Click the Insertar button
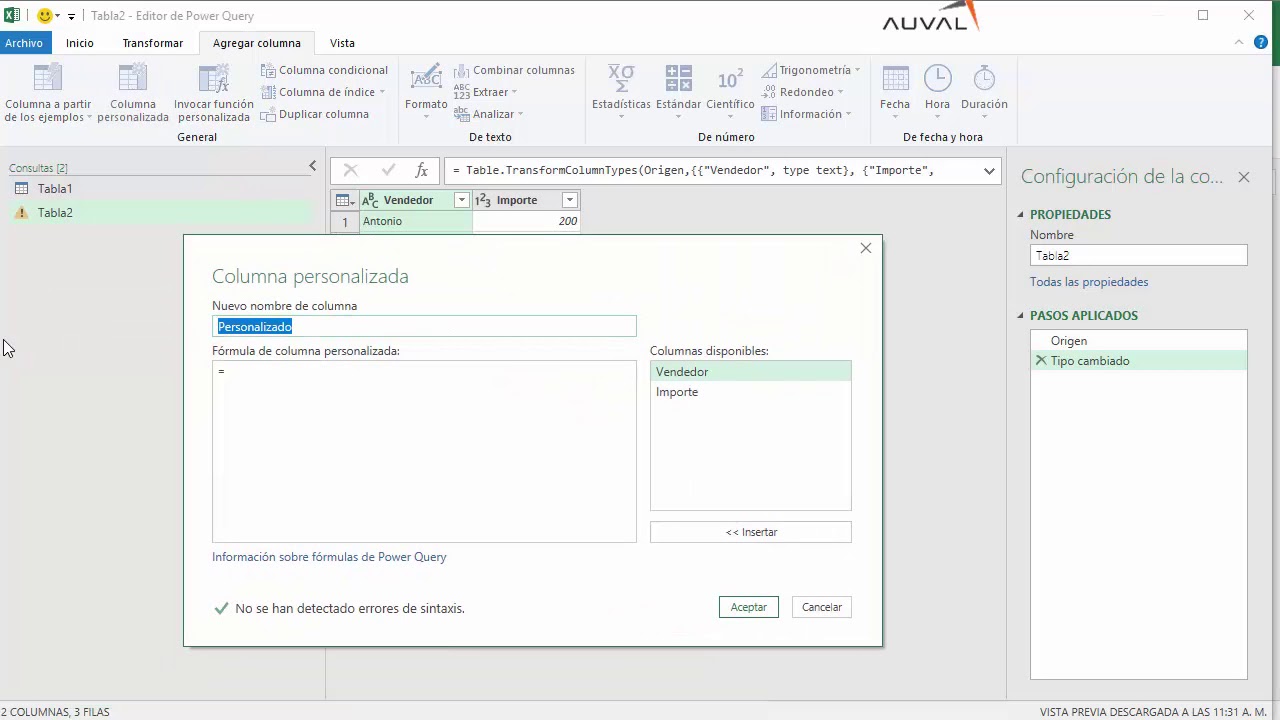 (x=751, y=532)
